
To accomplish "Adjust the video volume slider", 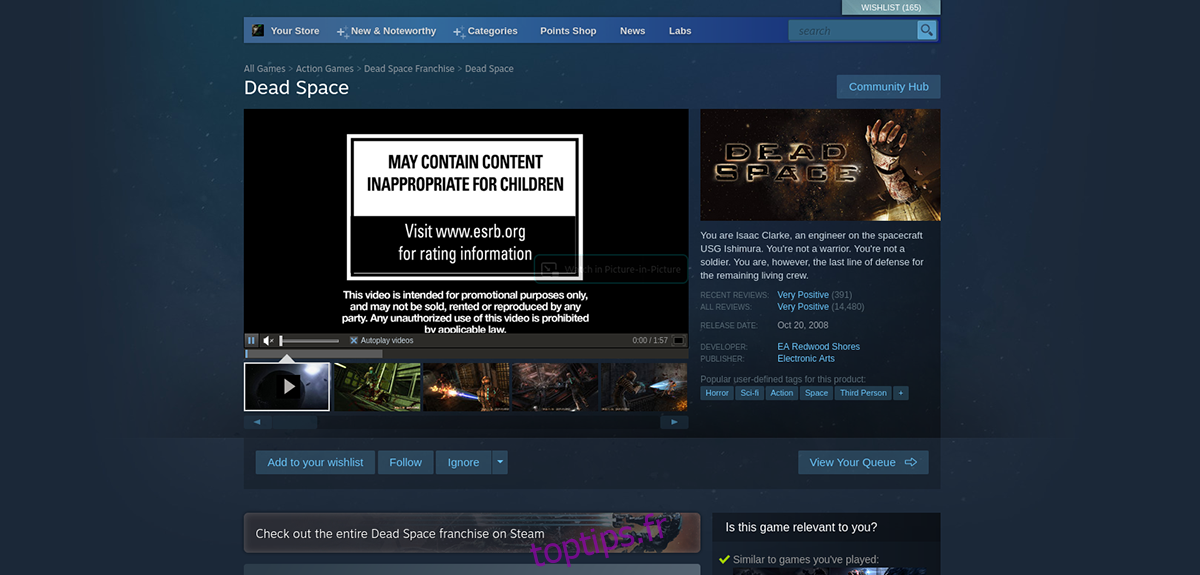I will [310, 341].
